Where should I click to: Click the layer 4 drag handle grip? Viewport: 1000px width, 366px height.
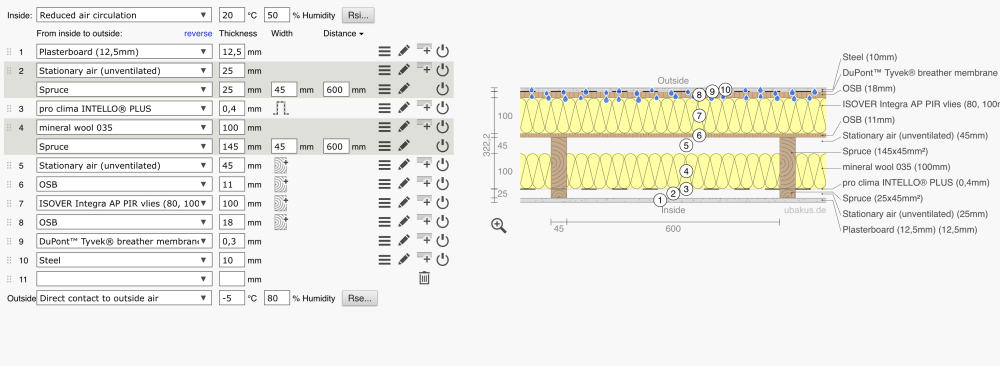9,128
